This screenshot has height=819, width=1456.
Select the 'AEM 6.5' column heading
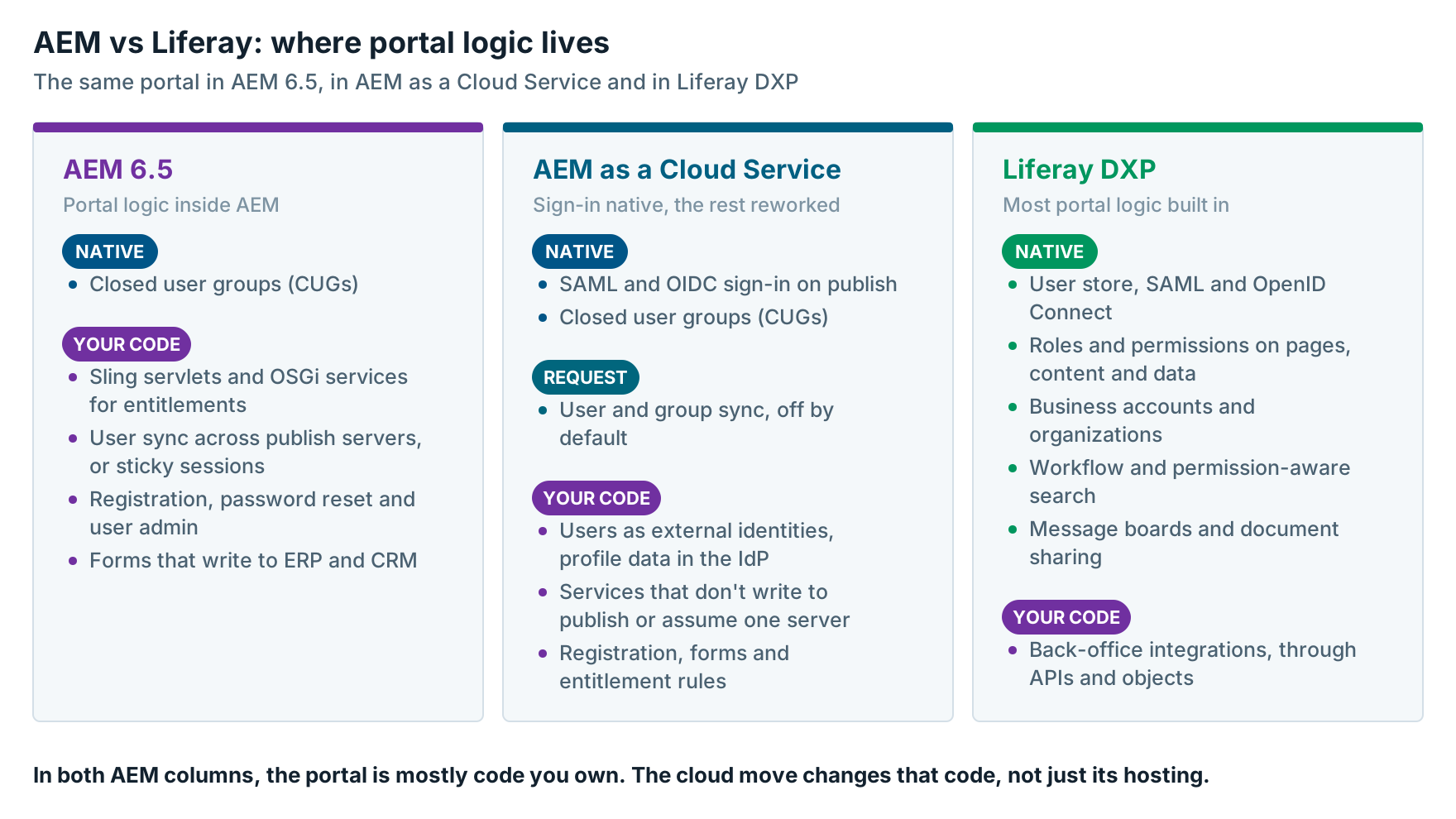tap(118, 170)
